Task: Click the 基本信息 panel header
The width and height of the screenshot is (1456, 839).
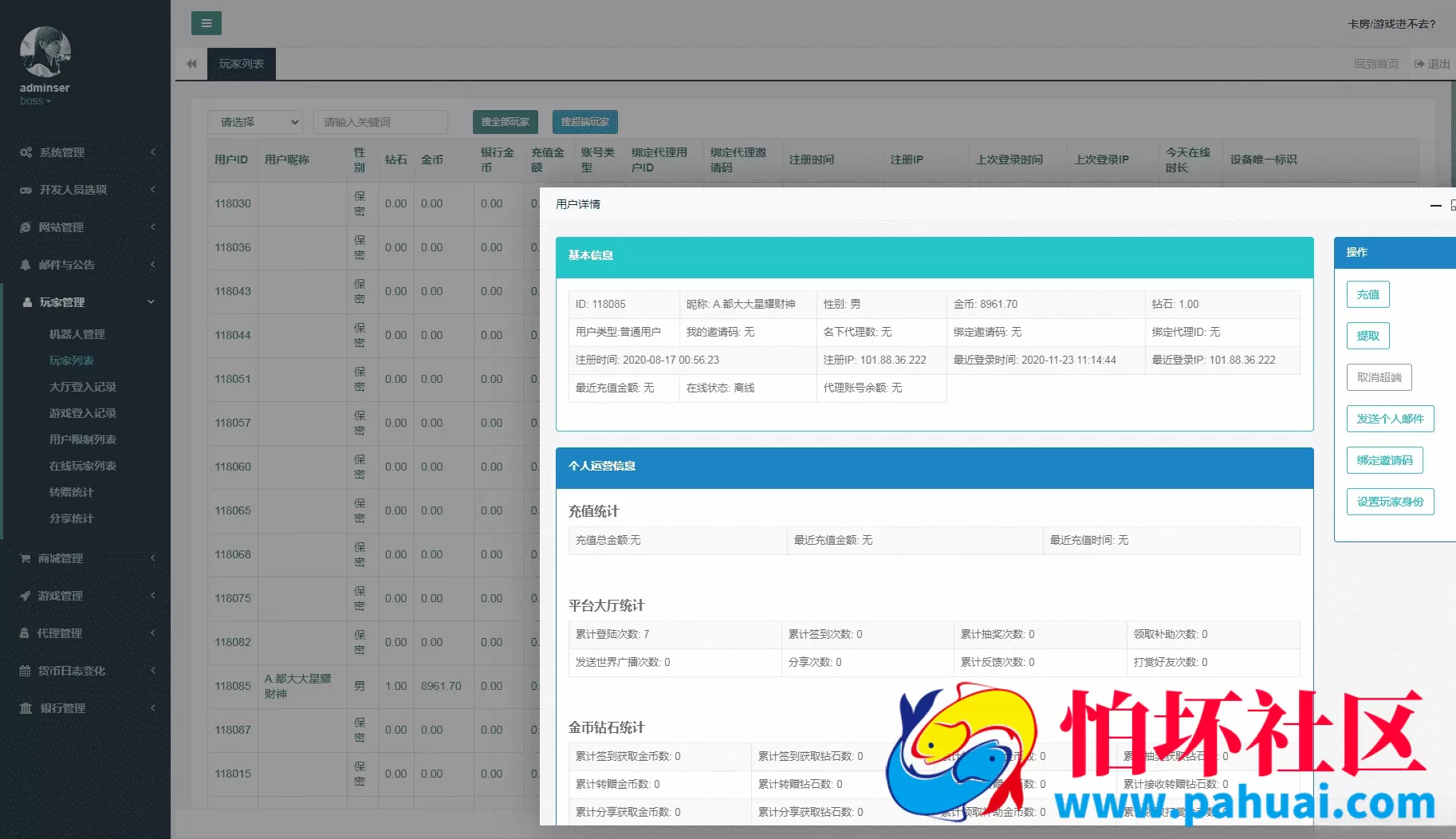Action: tap(935, 256)
